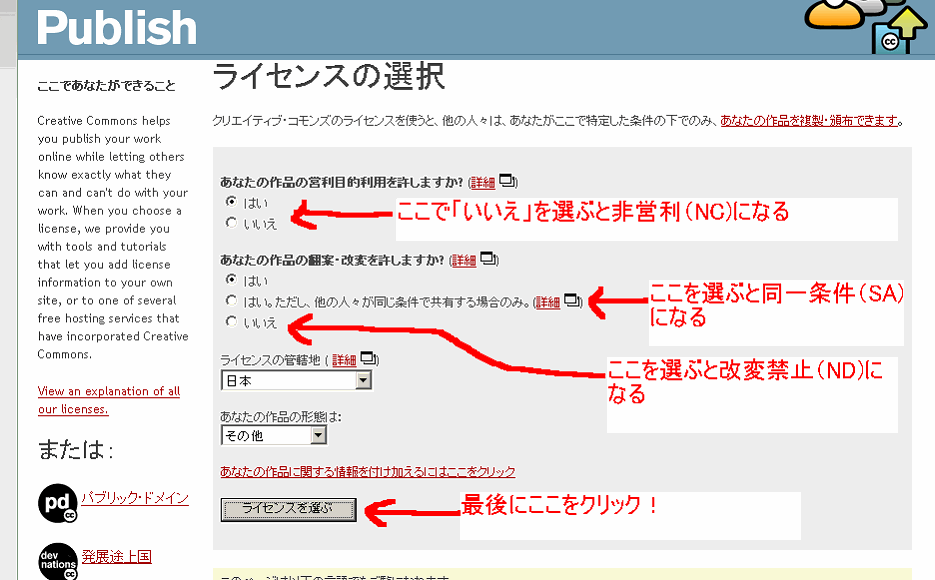Screen dimensions: 935x580
Task: Click the Publish logo in the header
Action: tap(117, 28)
